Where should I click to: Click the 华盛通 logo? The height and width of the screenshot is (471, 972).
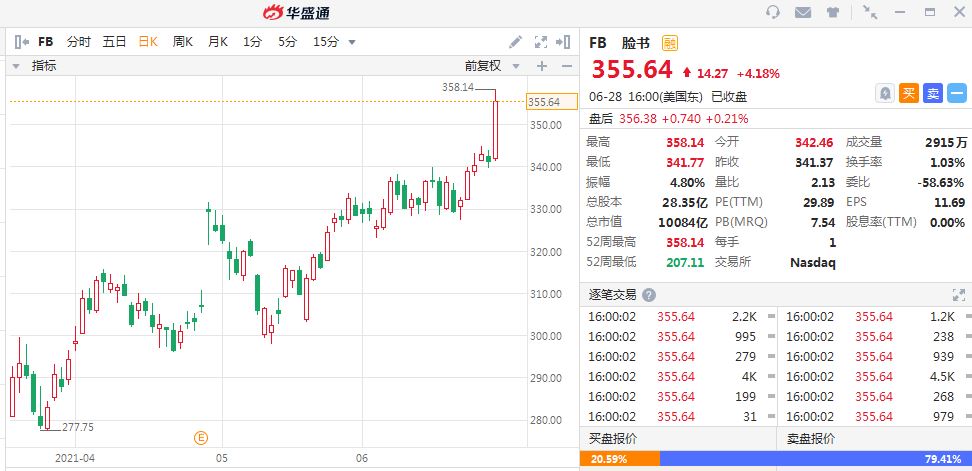[x=296, y=12]
